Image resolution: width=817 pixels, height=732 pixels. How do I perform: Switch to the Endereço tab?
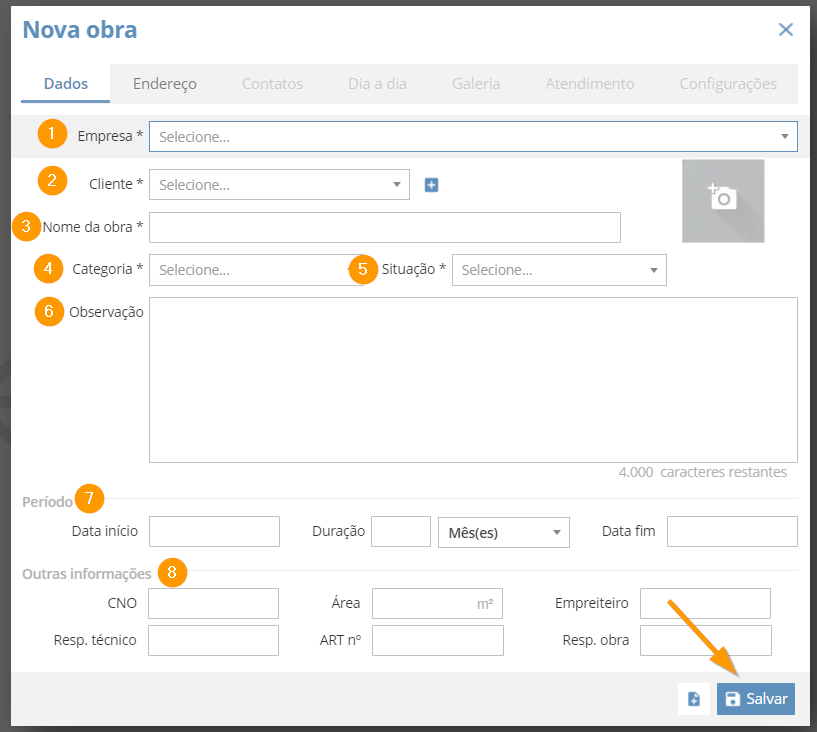(165, 83)
